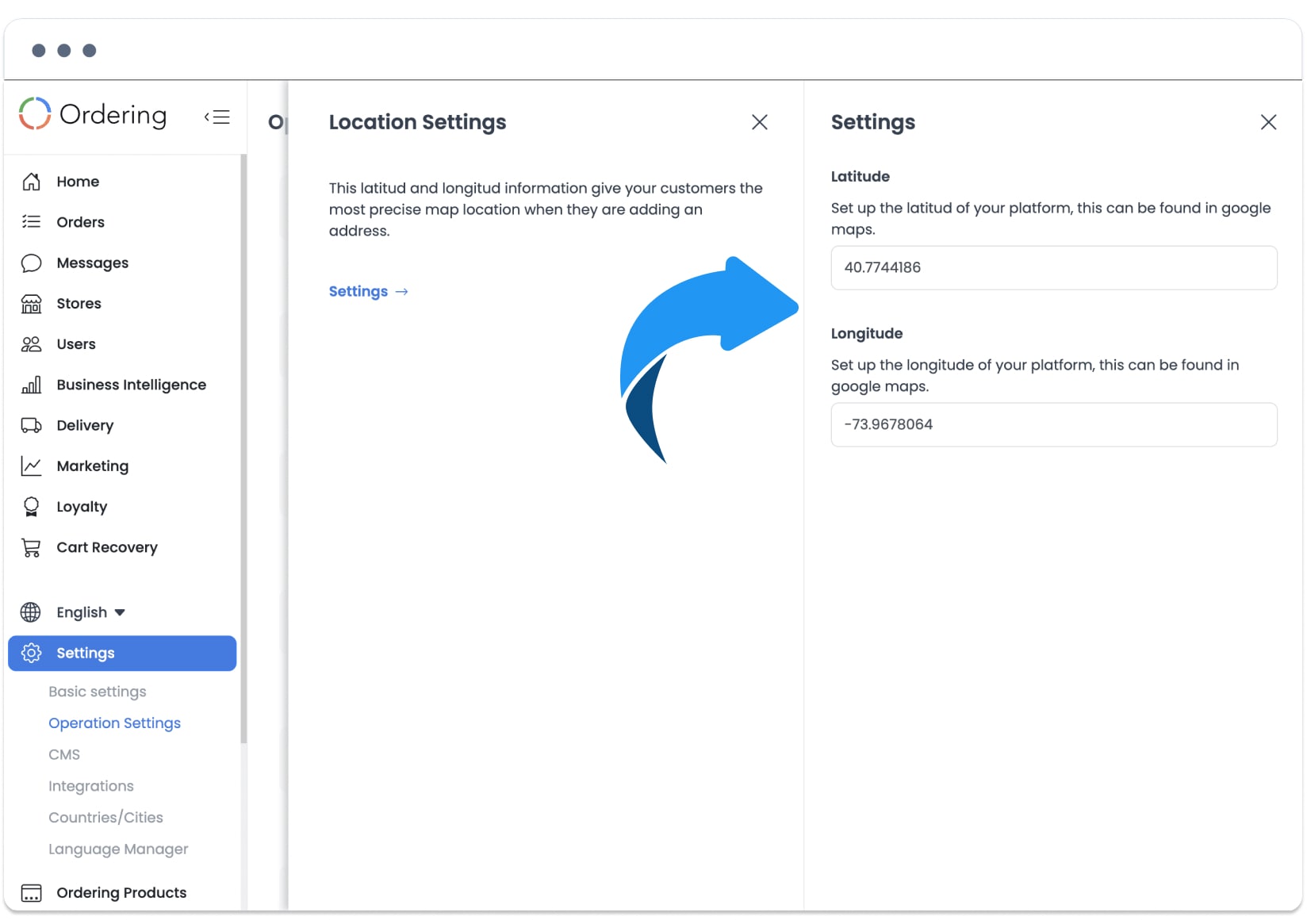This screenshot has height=924, width=1307.
Task: Open the CMS submenu item
Action: click(64, 754)
